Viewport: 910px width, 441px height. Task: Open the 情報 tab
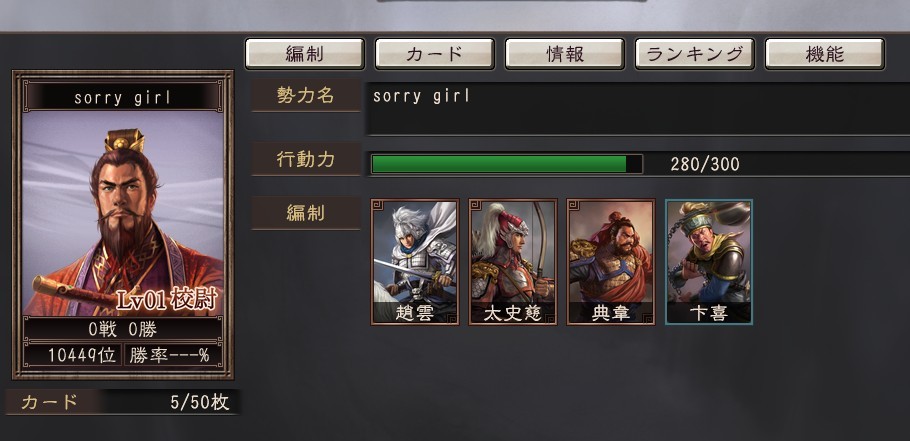tap(565, 54)
